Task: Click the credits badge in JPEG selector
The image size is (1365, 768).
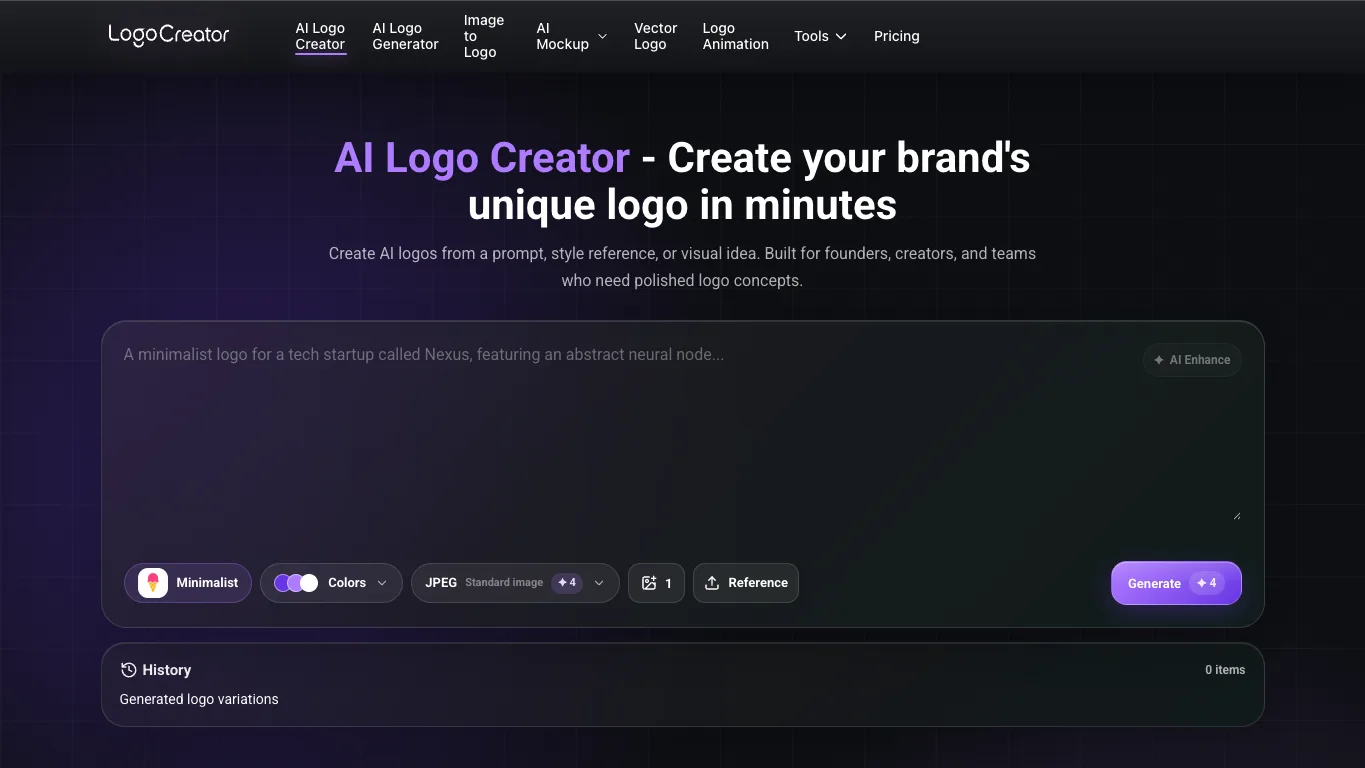Action: 567,583
